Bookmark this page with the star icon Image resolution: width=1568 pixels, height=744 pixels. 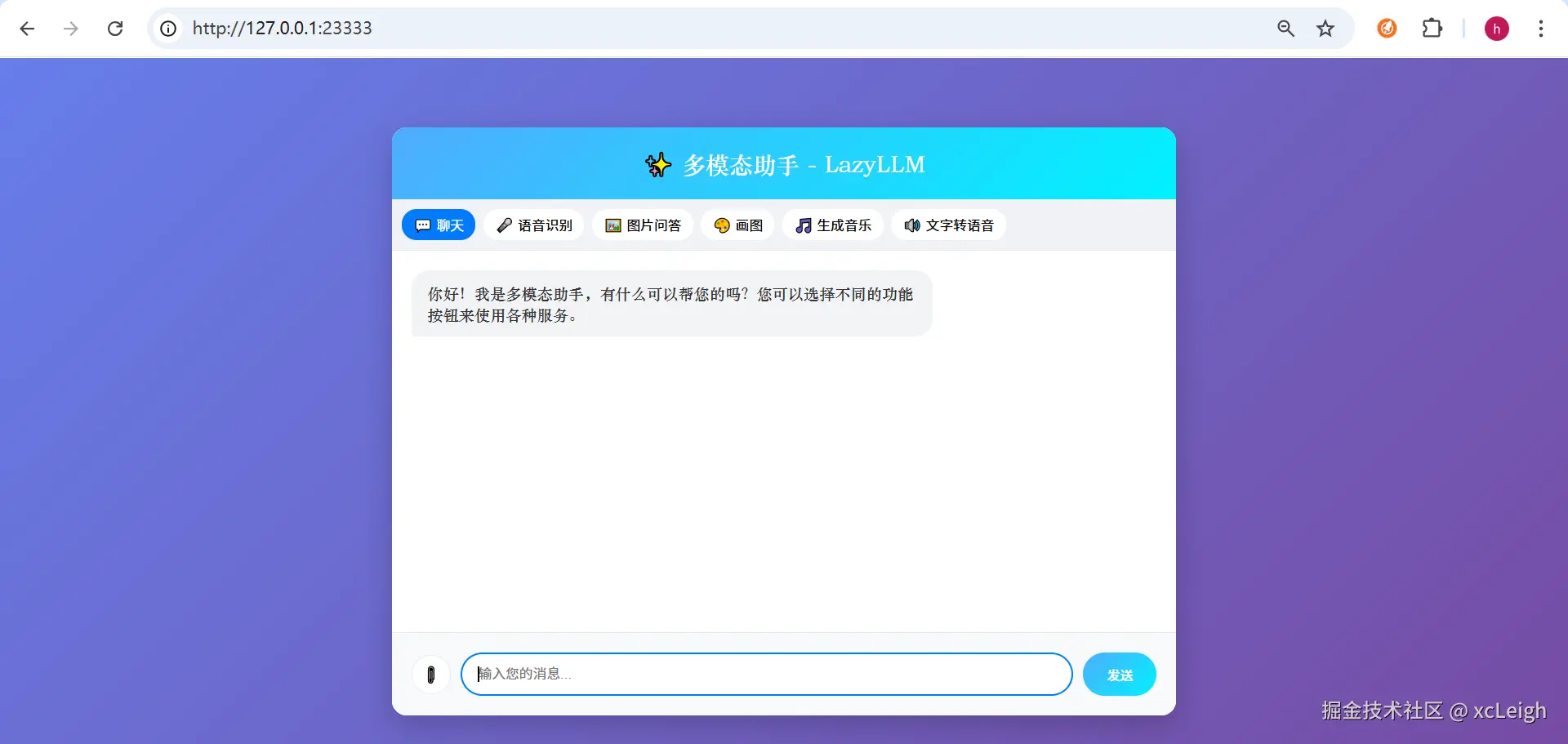pos(1325,29)
